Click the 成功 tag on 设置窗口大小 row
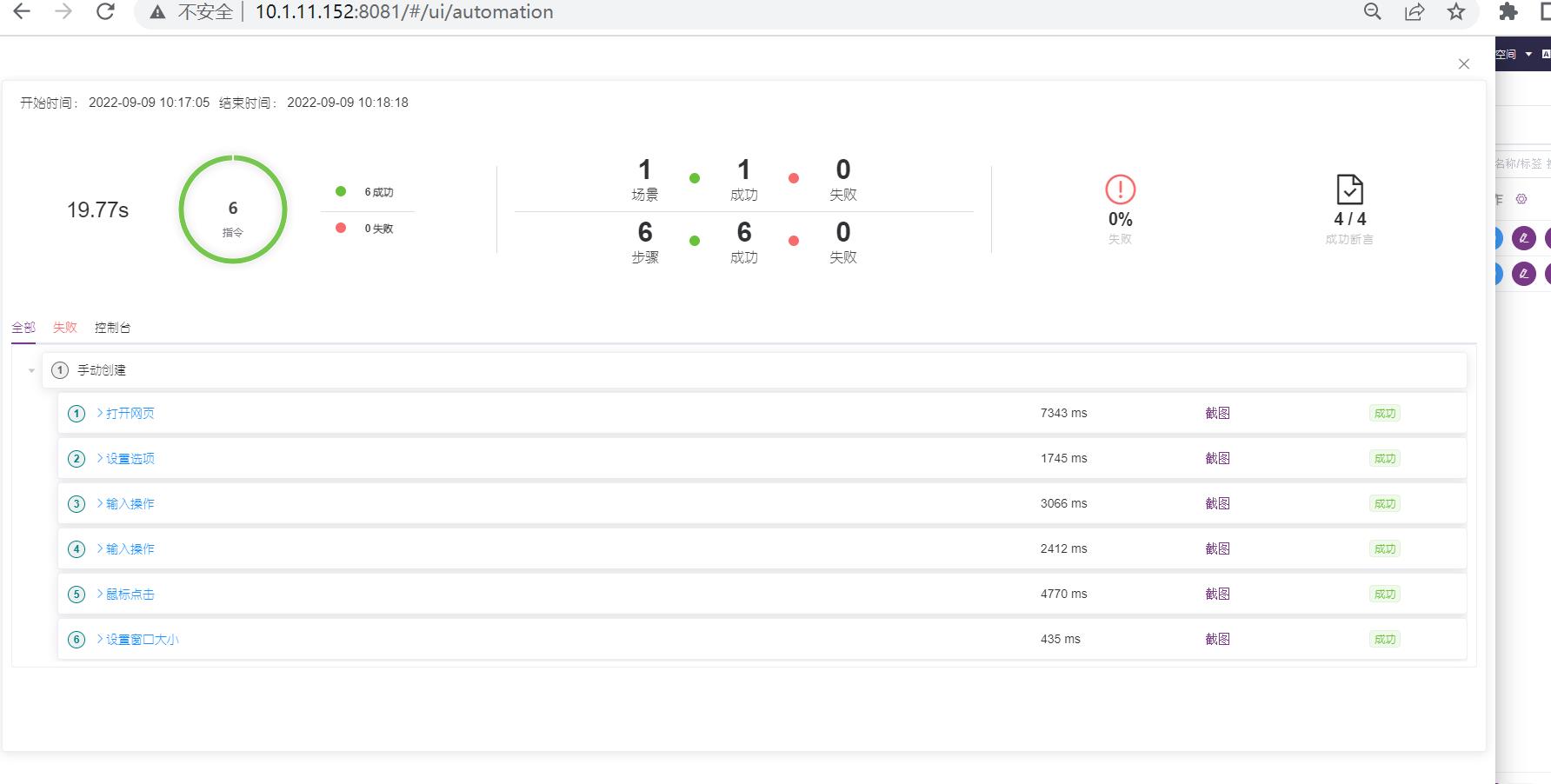This screenshot has width=1551, height=784. pyautogui.click(x=1385, y=640)
